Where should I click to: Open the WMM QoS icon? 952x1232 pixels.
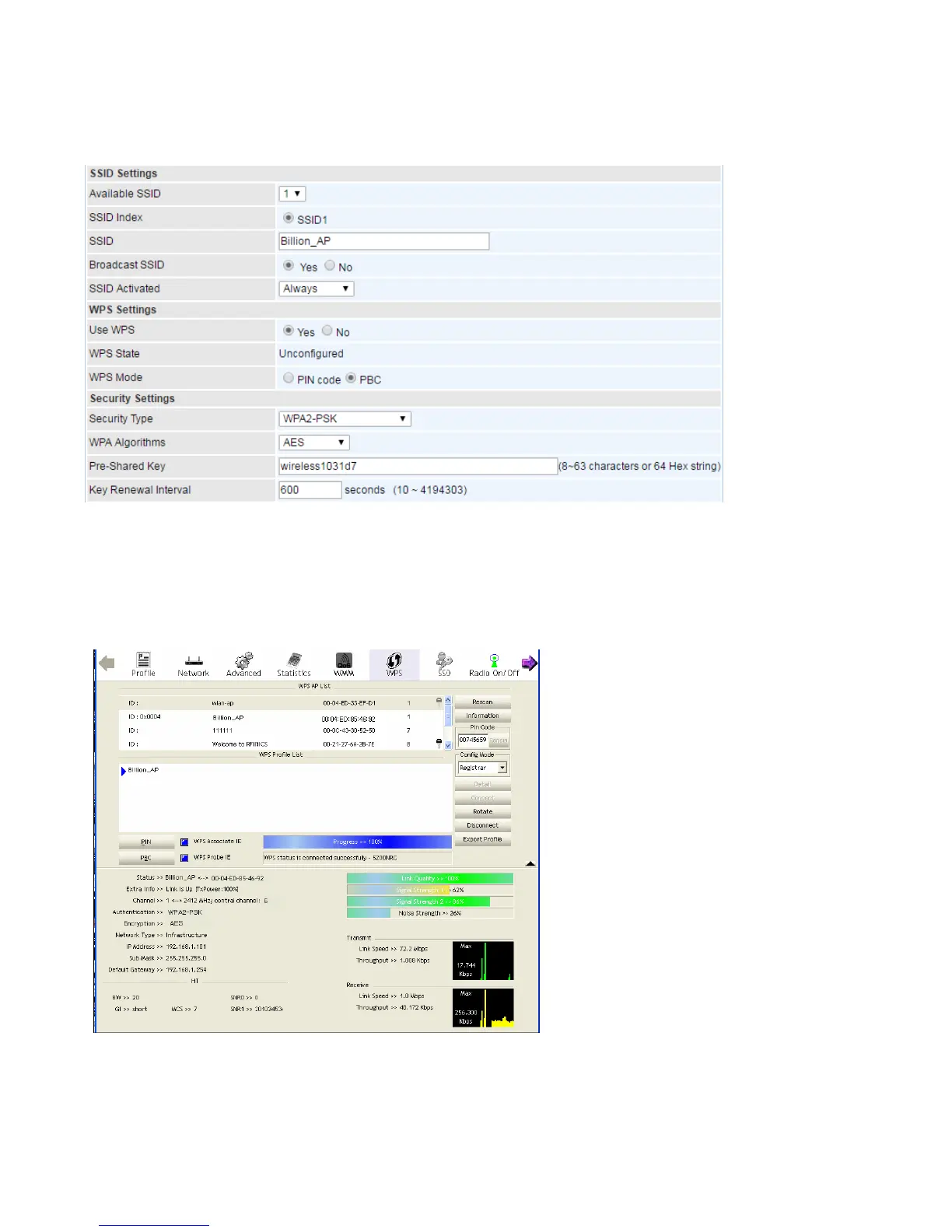[344, 663]
